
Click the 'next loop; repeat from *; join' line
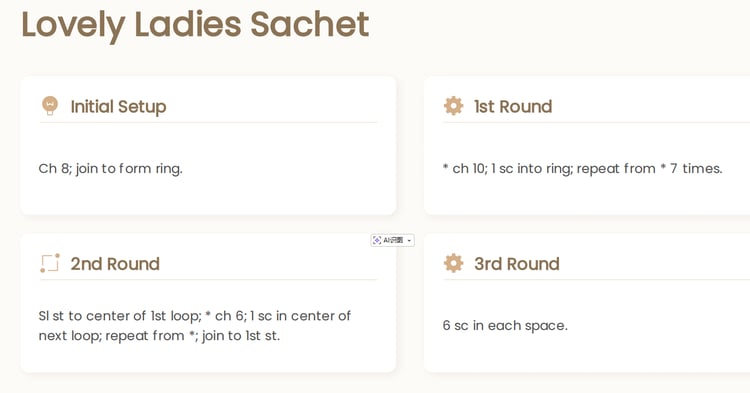pos(159,335)
